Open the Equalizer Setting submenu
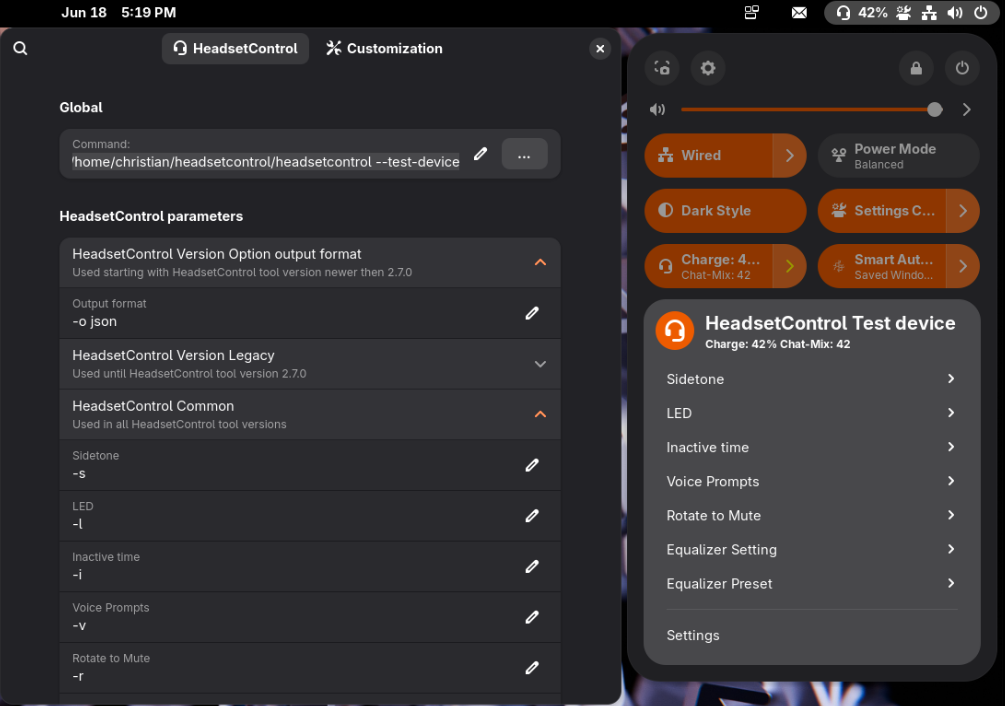The height and width of the screenshot is (706, 1005). click(x=811, y=550)
